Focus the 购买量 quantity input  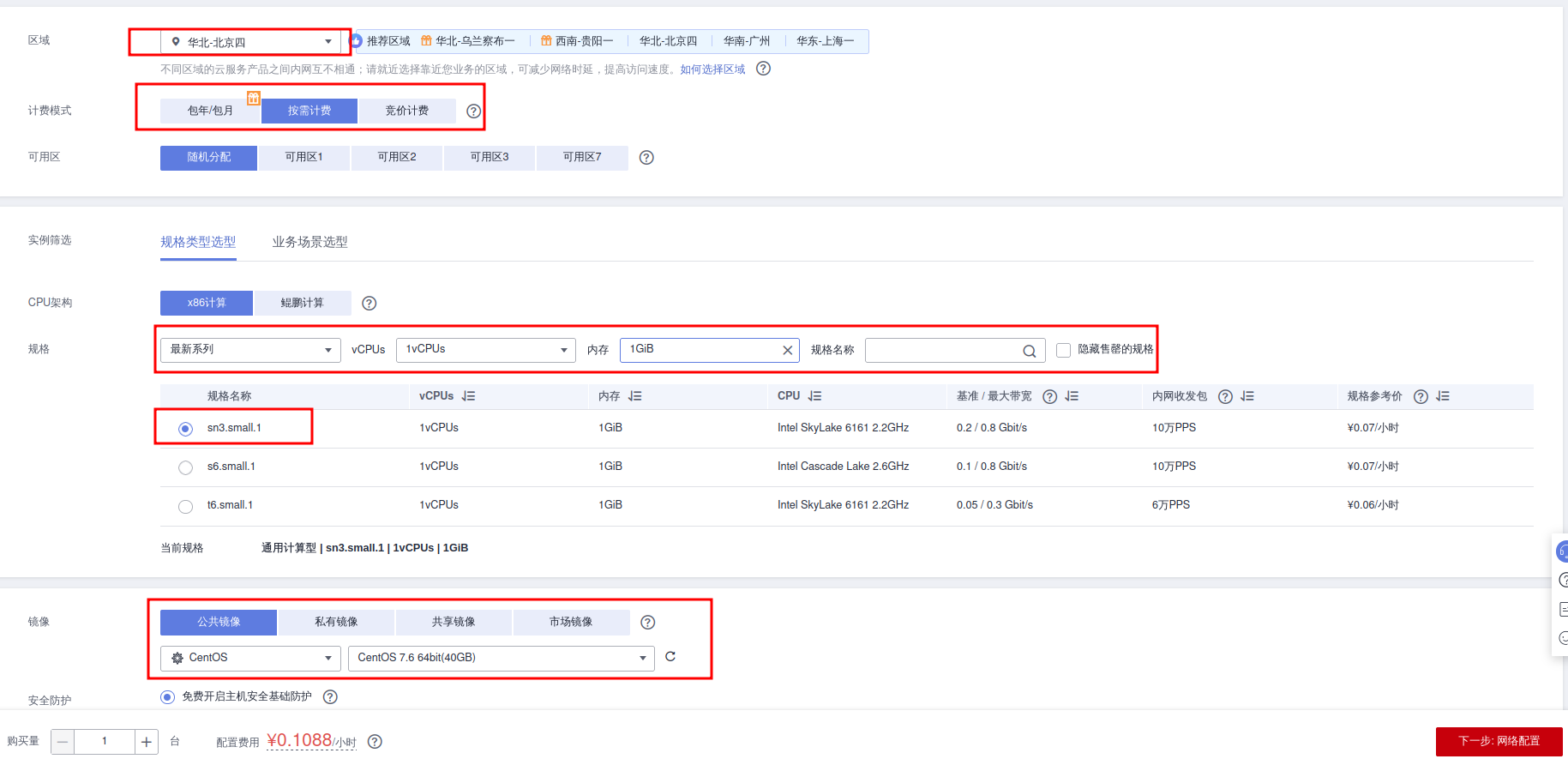105,742
